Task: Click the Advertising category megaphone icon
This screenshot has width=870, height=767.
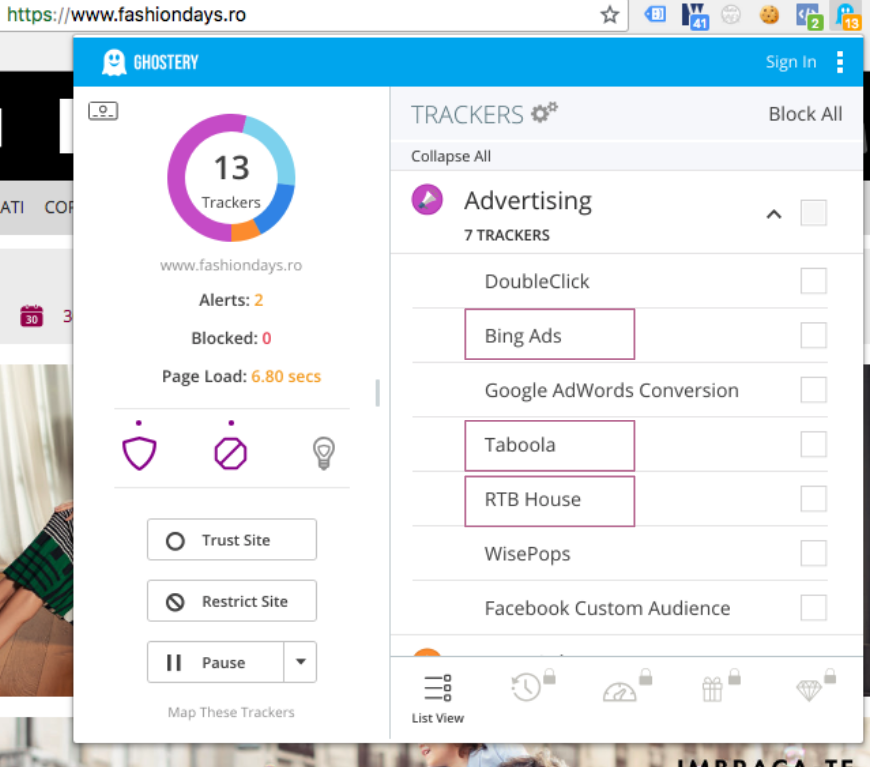Action: click(x=427, y=200)
